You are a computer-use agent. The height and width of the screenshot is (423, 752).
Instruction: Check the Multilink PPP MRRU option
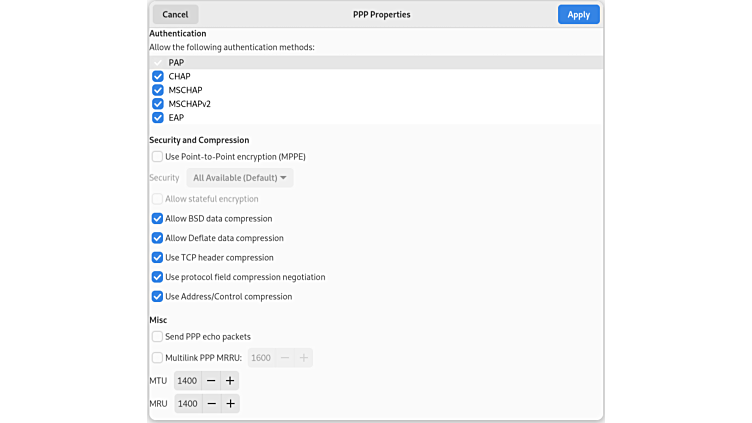[158, 358]
